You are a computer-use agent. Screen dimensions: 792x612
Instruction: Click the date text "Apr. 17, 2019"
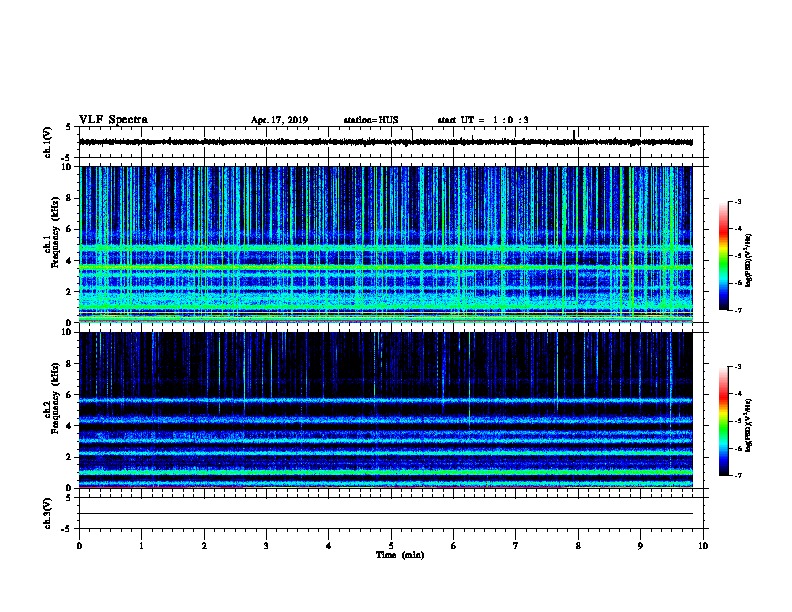point(279,120)
